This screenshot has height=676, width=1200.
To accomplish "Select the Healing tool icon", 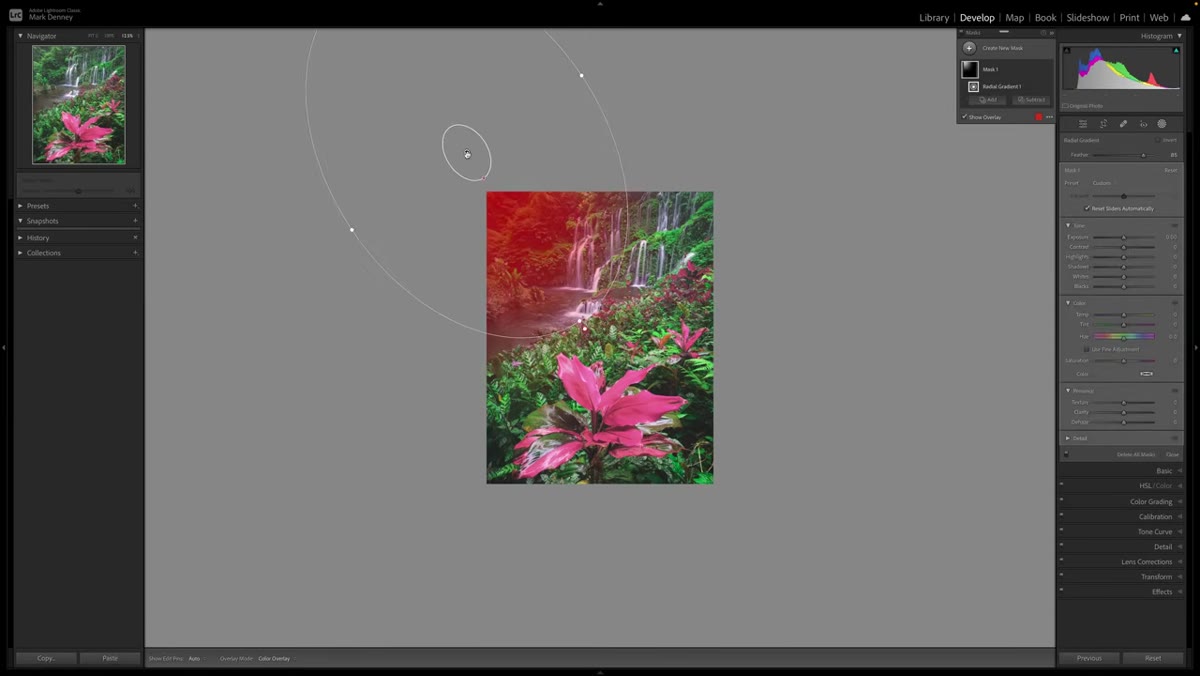I will [1123, 124].
